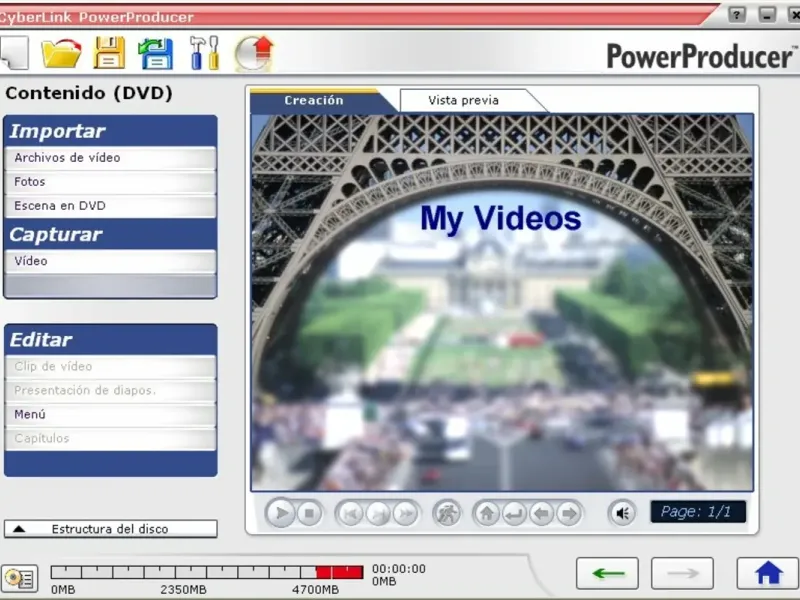Image resolution: width=800 pixels, height=600 pixels.
Task: Select Fotos under Importar
Action: [111, 182]
